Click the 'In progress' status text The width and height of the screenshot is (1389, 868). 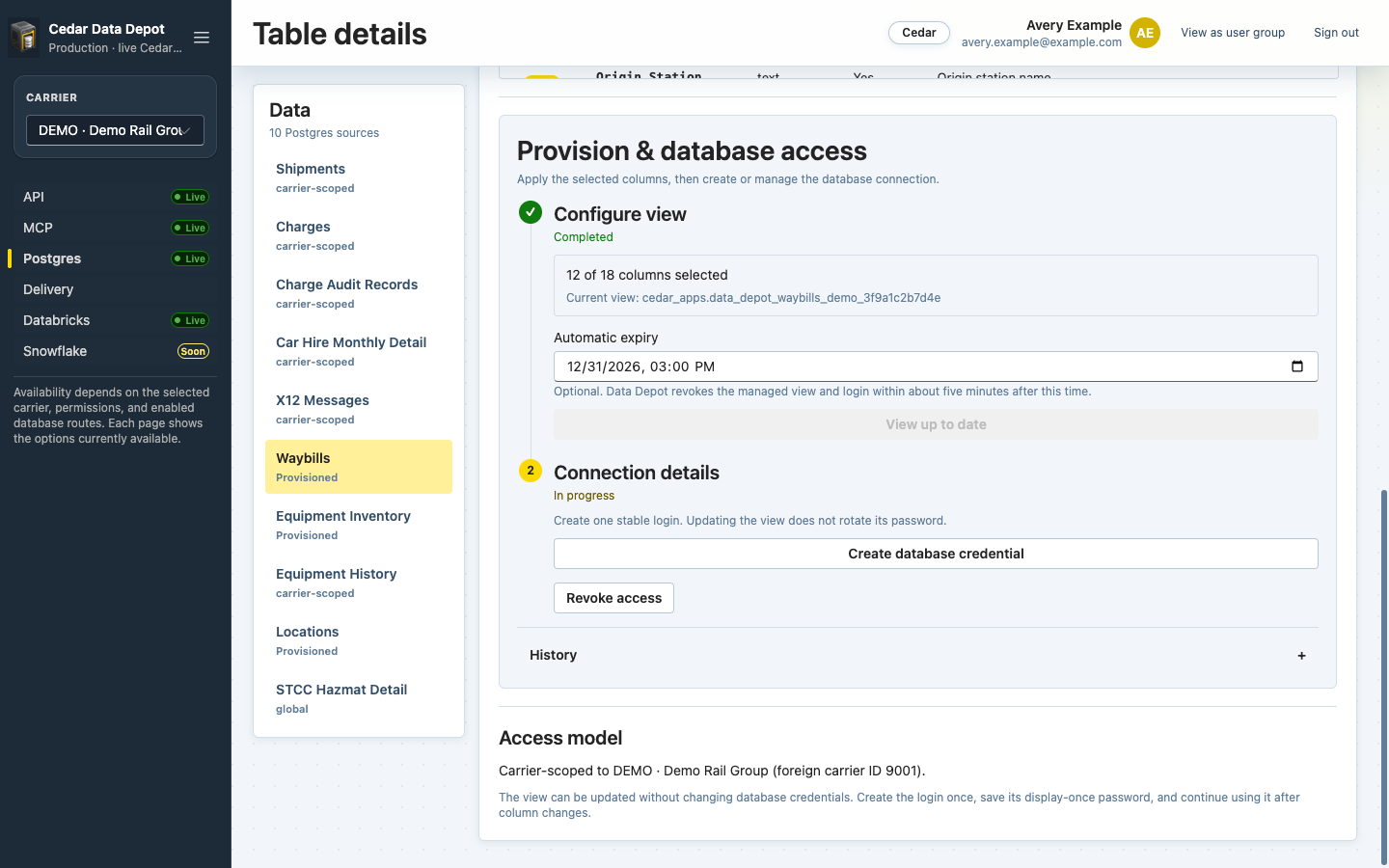point(584,496)
